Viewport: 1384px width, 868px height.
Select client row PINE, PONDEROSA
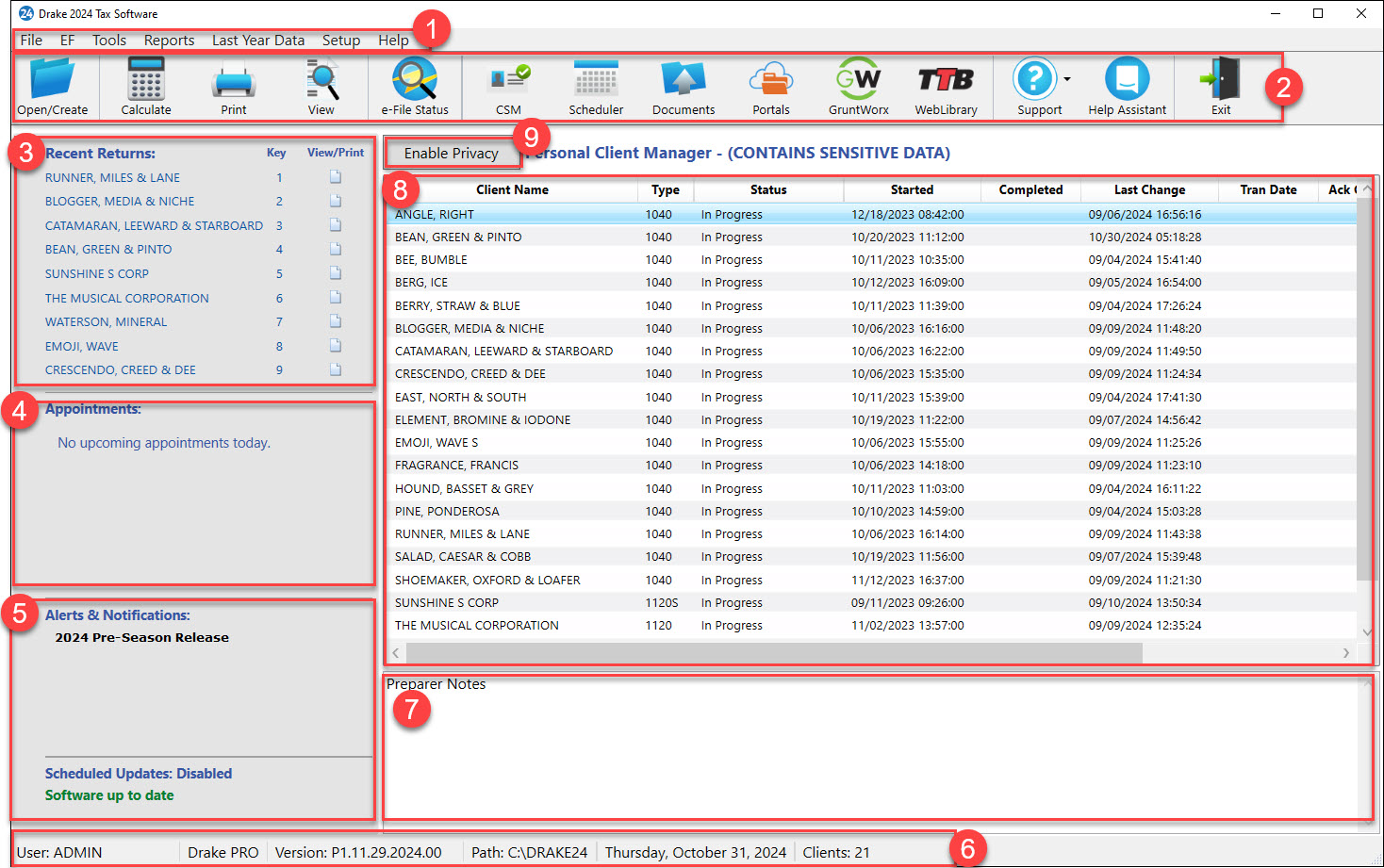(x=872, y=511)
